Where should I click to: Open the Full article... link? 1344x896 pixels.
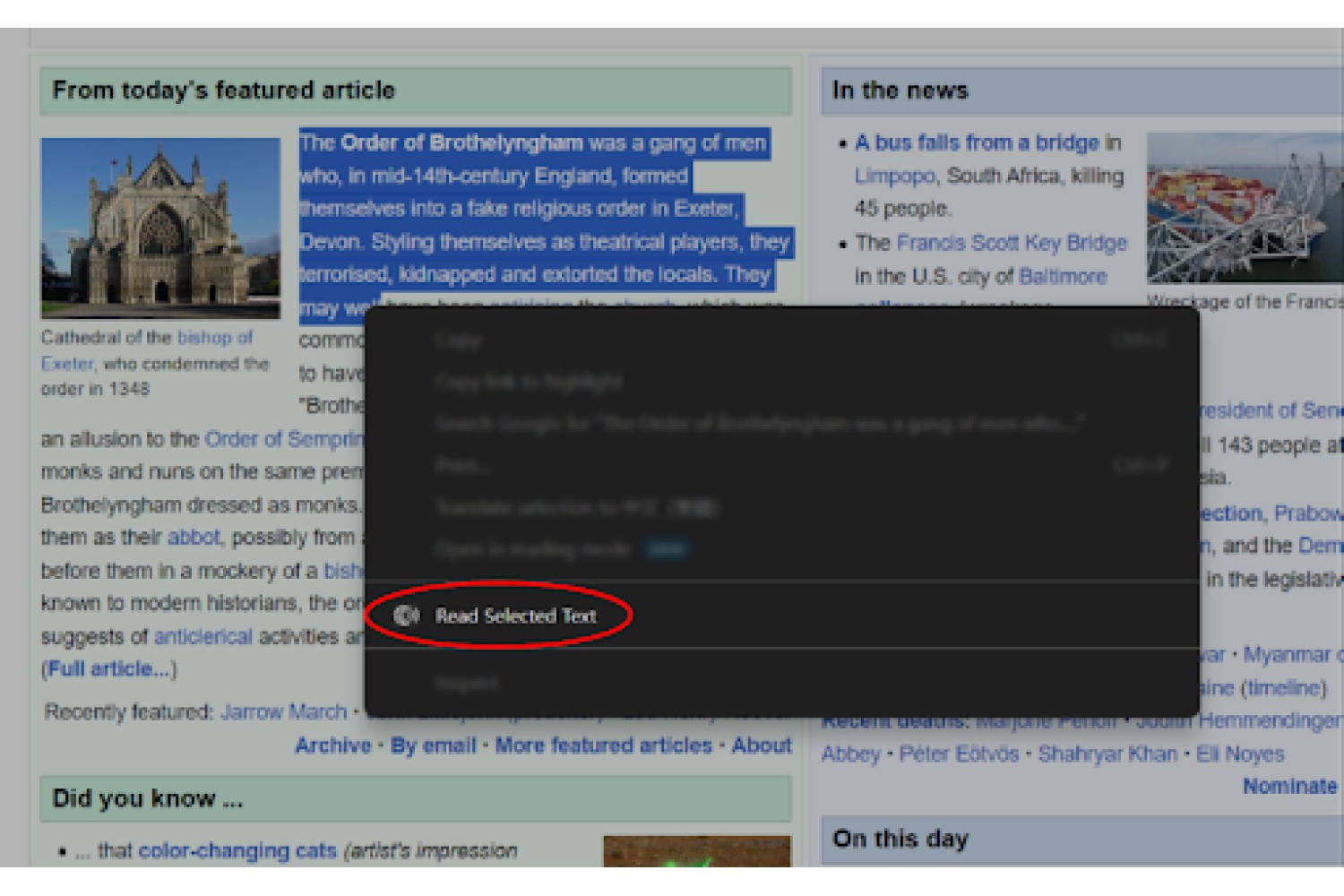tap(108, 669)
